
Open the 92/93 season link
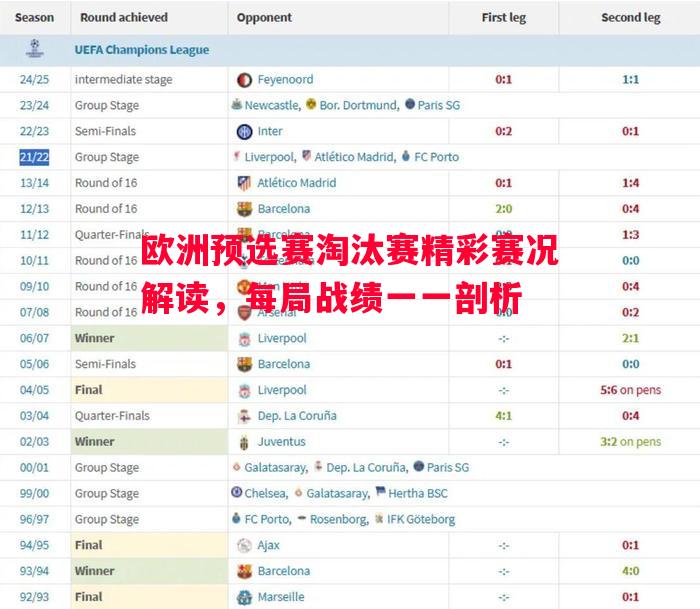(34, 597)
